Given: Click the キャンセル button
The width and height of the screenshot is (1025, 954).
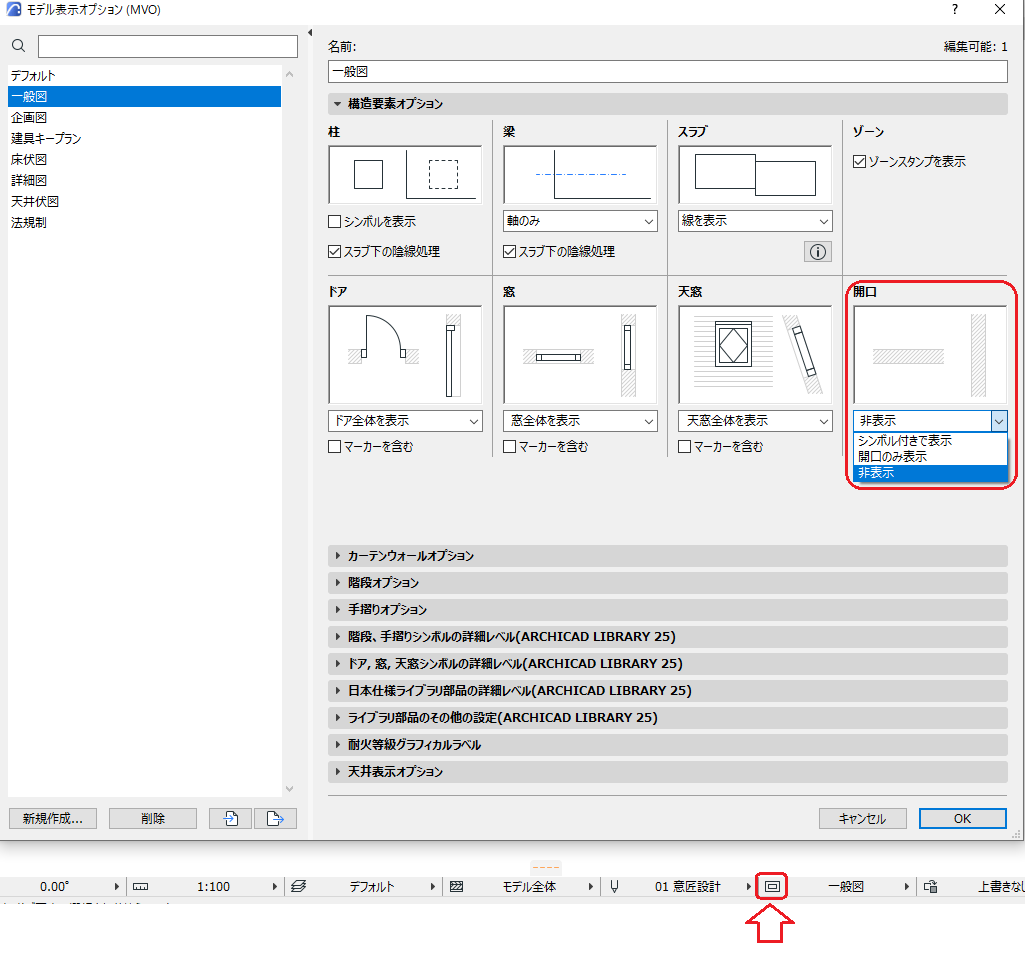Looking at the screenshot, I should 862,819.
